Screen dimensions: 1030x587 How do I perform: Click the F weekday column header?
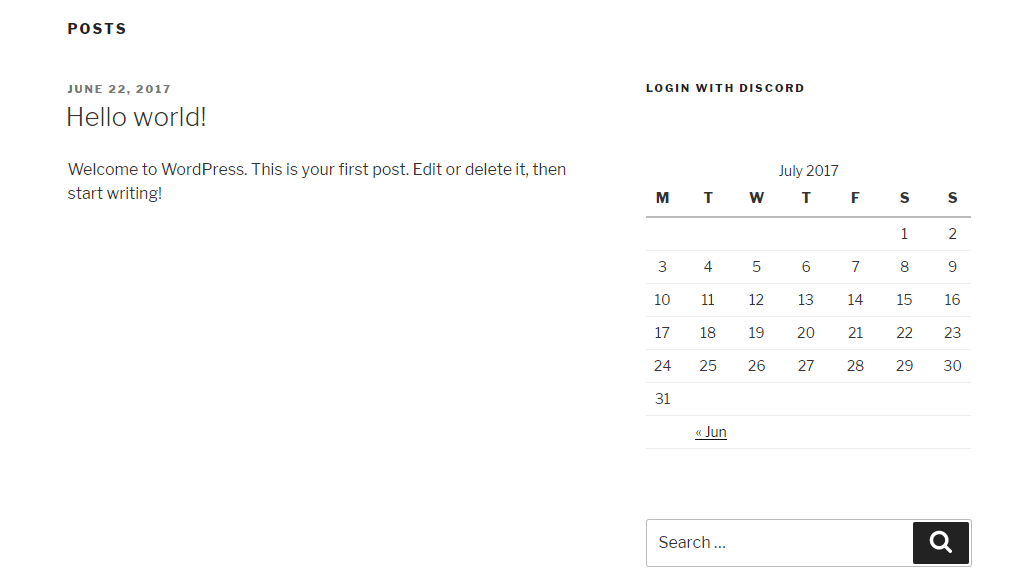point(855,198)
